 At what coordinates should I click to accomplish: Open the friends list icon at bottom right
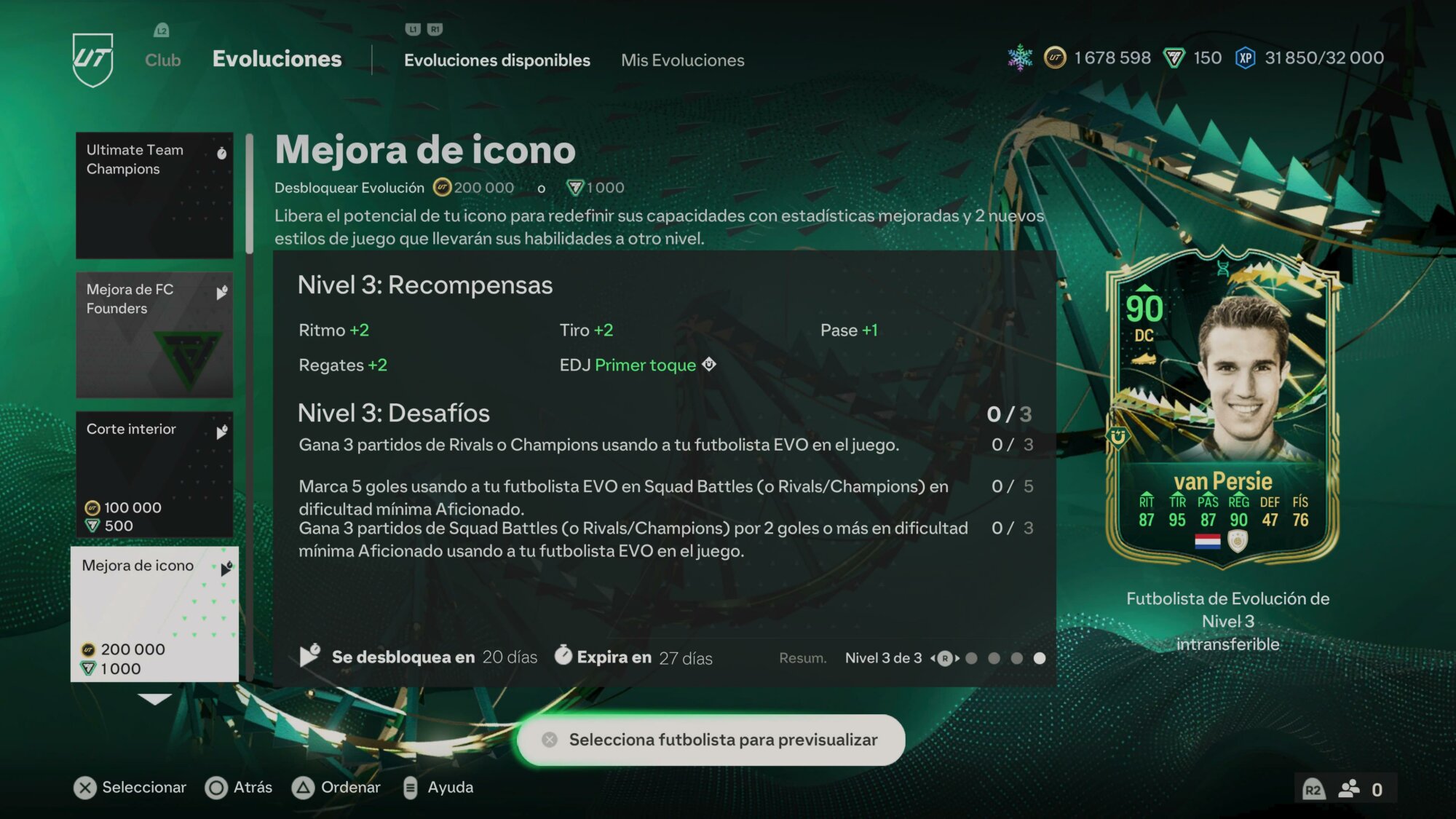[x=1349, y=789]
